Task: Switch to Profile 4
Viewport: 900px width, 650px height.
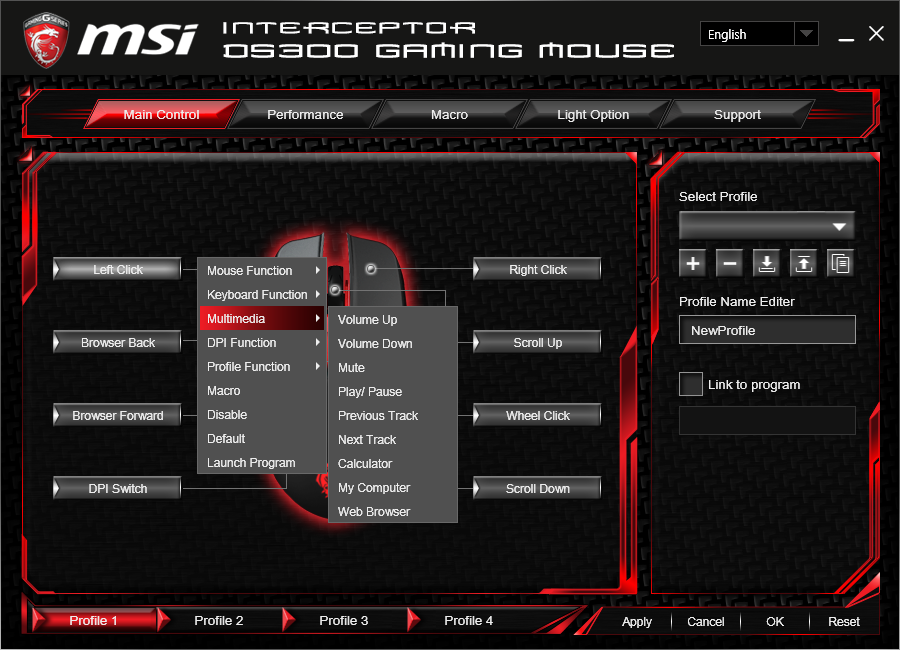Action: click(468, 621)
